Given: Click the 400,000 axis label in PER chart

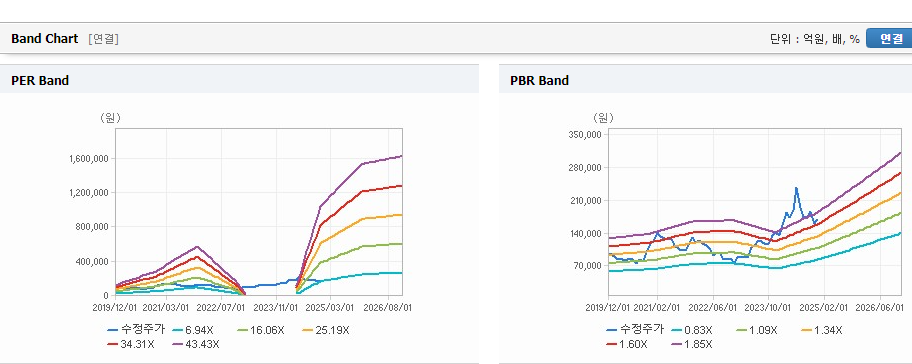Looking at the screenshot, I should (93, 262).
